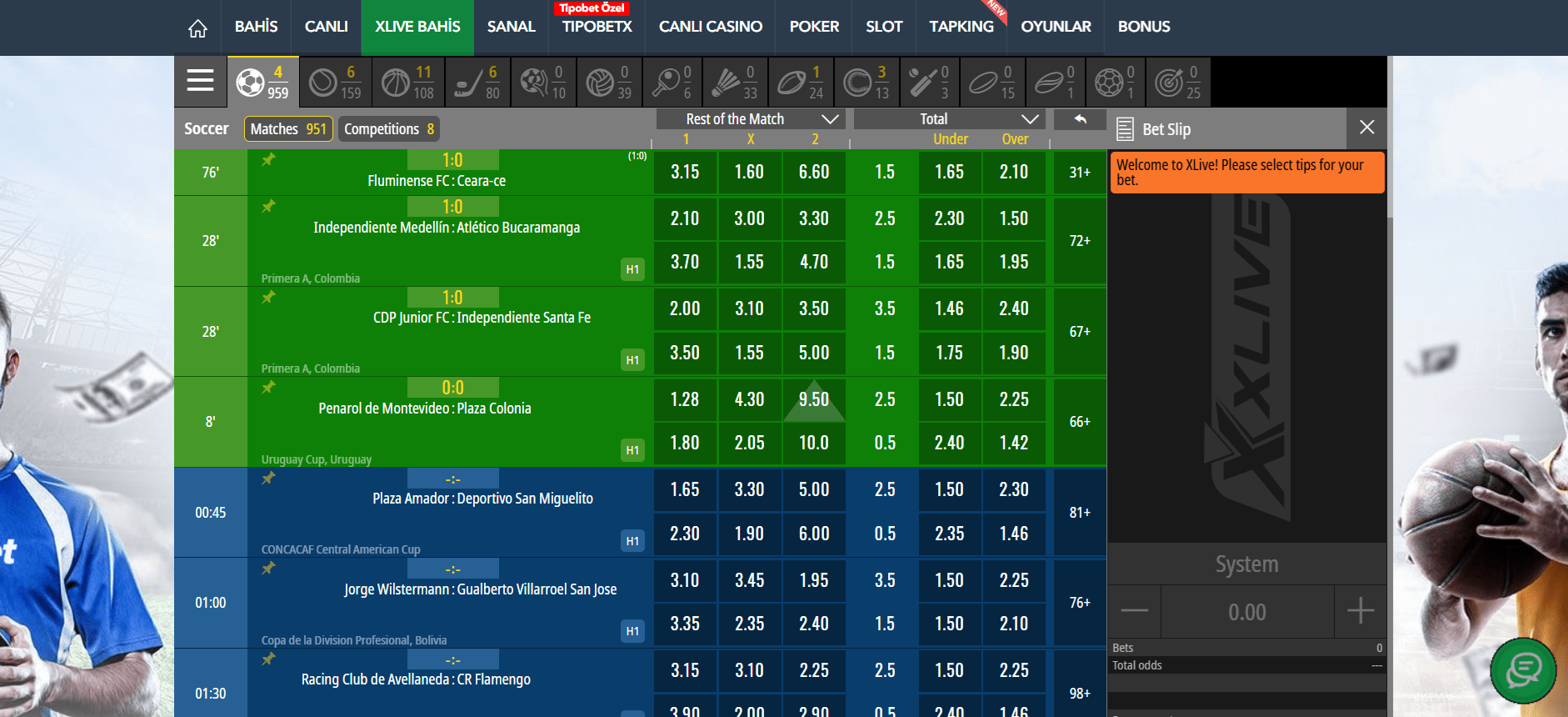Toggle H1 for Plaza Amador match
Viewport: 1568px width, 717px height.
tap(632, 541)
